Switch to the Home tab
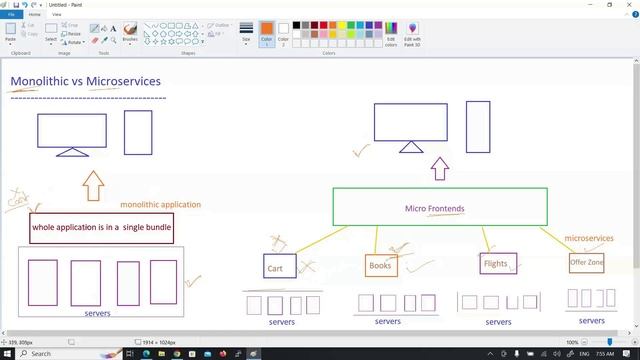 point(34,14)
